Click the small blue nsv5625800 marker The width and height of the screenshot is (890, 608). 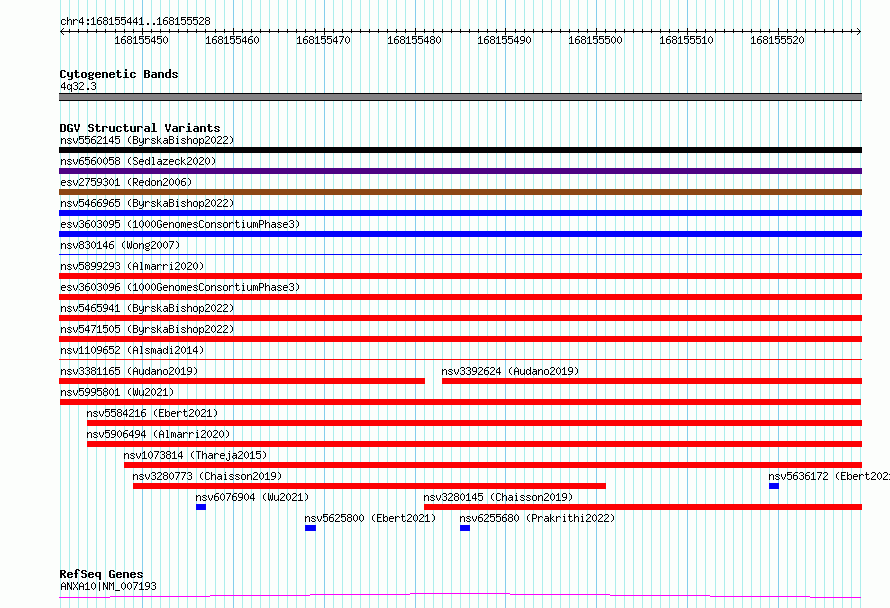coord(310,528)
